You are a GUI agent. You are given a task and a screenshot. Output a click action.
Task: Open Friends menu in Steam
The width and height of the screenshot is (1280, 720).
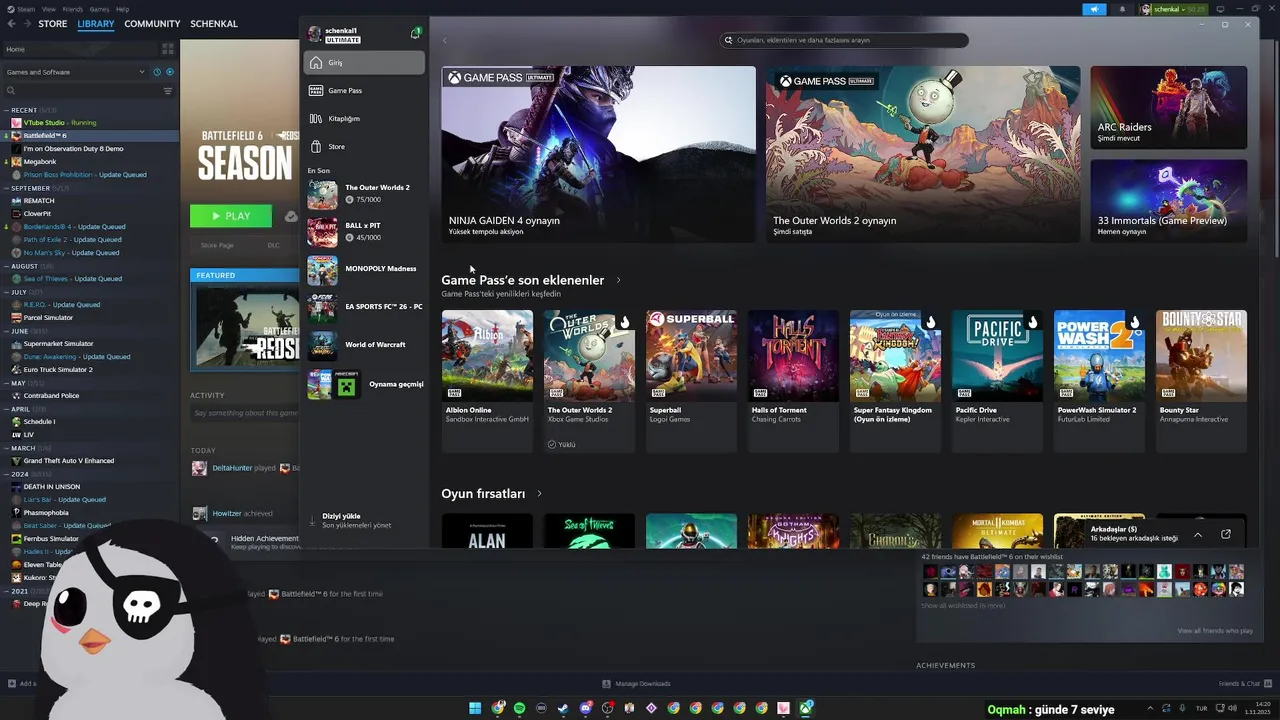[x=73, y=9]
